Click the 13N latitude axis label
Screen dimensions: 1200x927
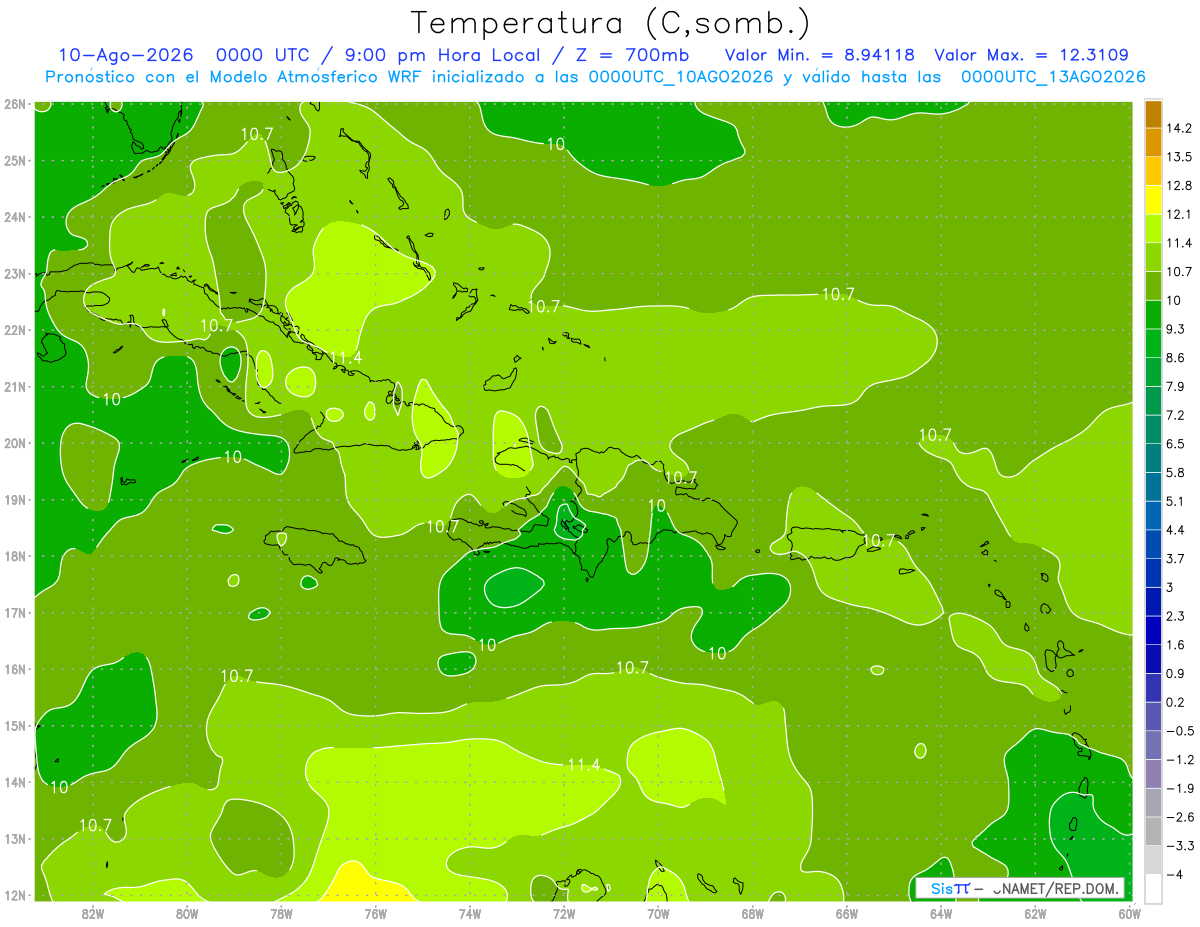15,838
